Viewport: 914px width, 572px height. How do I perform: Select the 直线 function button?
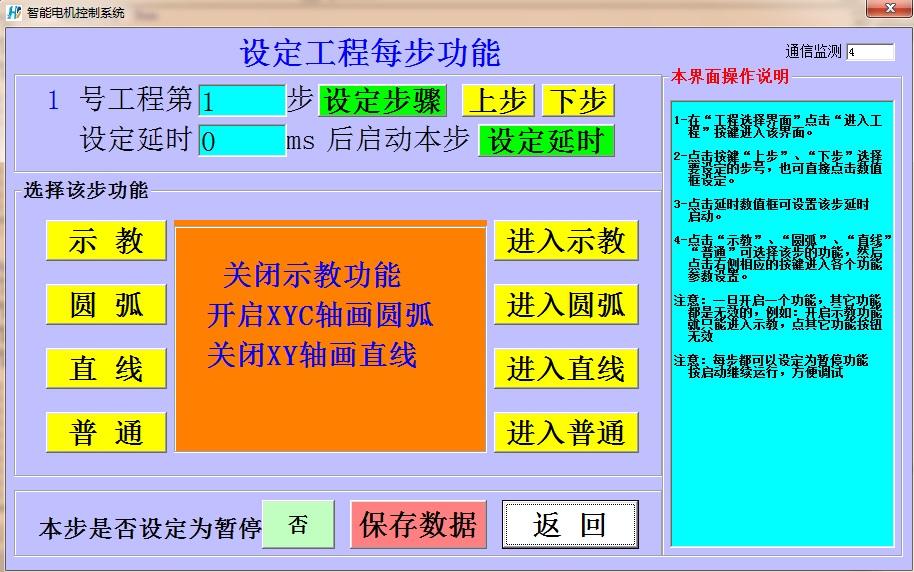pos(106,369)
